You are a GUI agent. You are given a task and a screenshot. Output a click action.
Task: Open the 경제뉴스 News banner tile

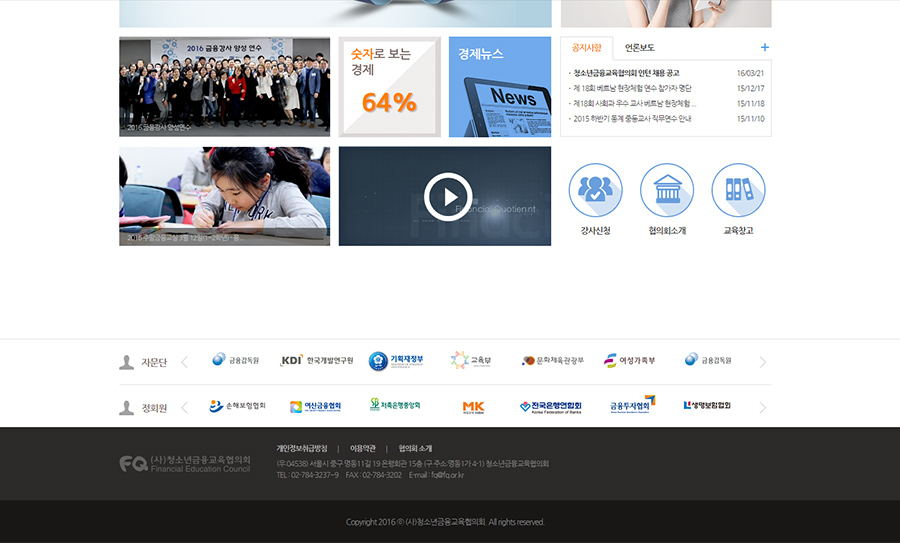click(500, 87)
